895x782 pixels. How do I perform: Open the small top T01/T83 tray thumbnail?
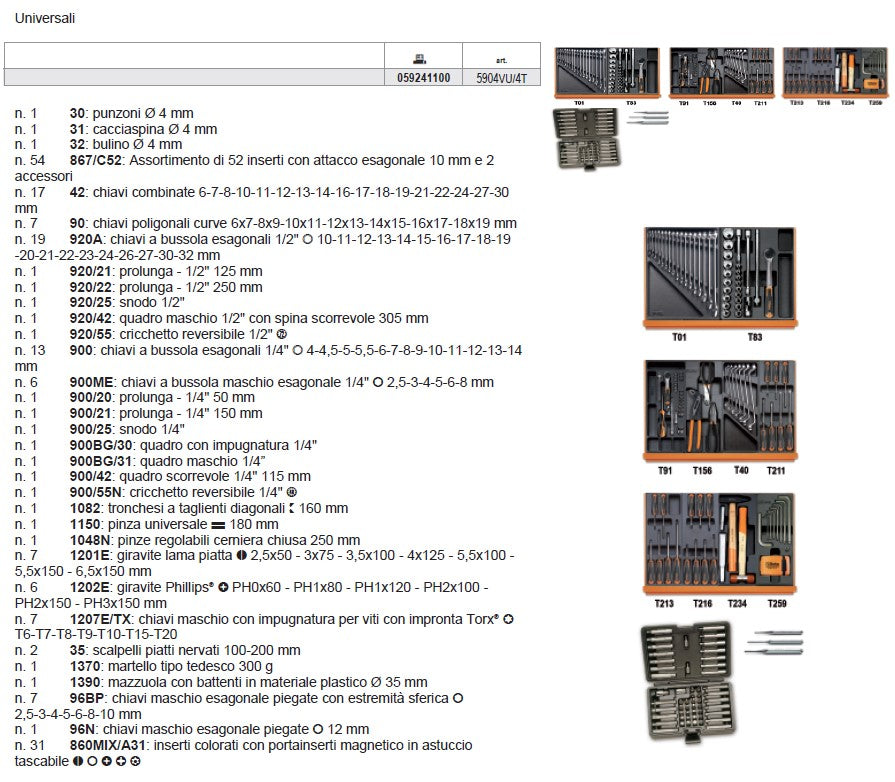coord(607,73)
